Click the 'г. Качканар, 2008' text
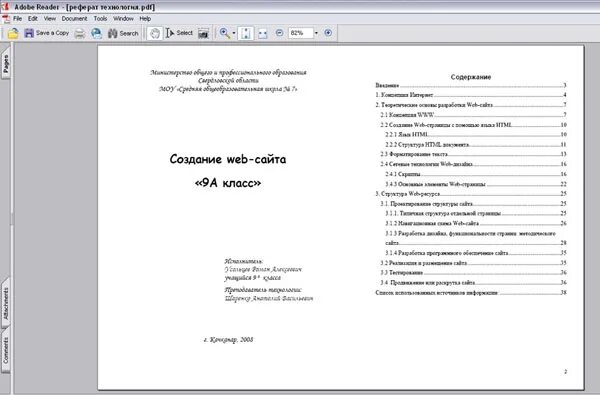The width and height of the screenshot is (600, 395). (x=228, y=340)
